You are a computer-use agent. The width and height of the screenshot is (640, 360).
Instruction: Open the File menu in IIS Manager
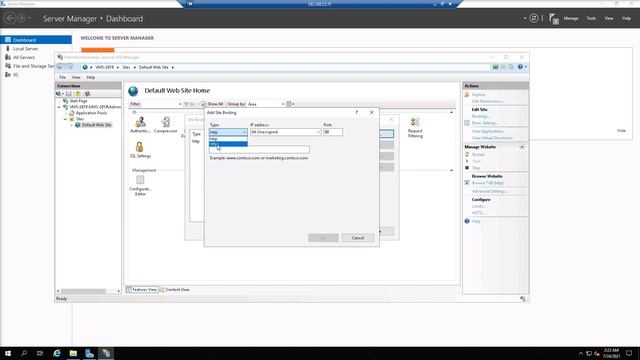[62, 77]
